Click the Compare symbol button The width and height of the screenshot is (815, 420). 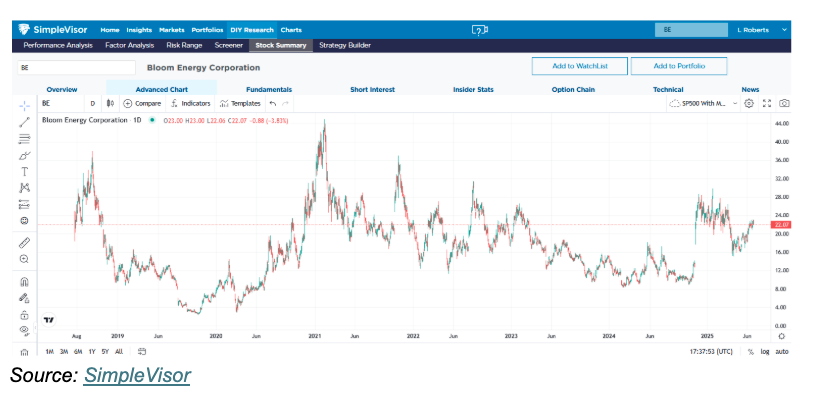coord(142,103)
